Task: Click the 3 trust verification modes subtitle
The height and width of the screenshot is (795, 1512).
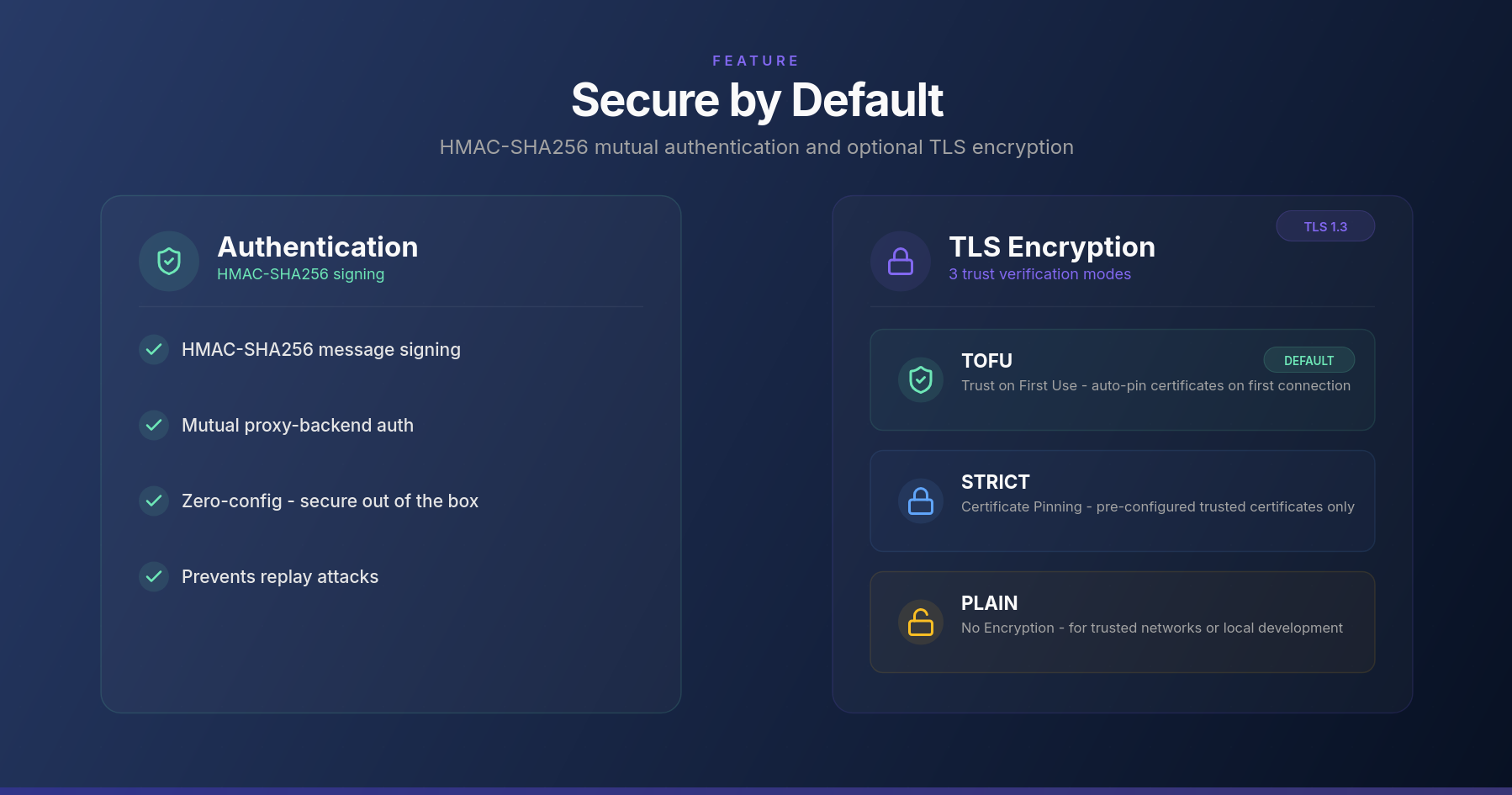Action: [1039, 274]
